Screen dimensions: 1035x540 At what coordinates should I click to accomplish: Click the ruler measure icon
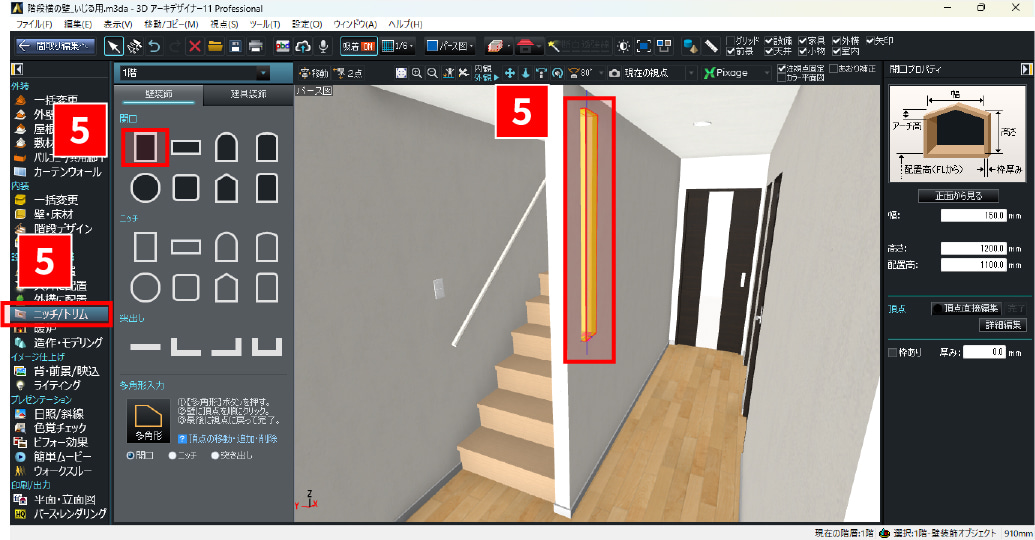click(711, 46)
